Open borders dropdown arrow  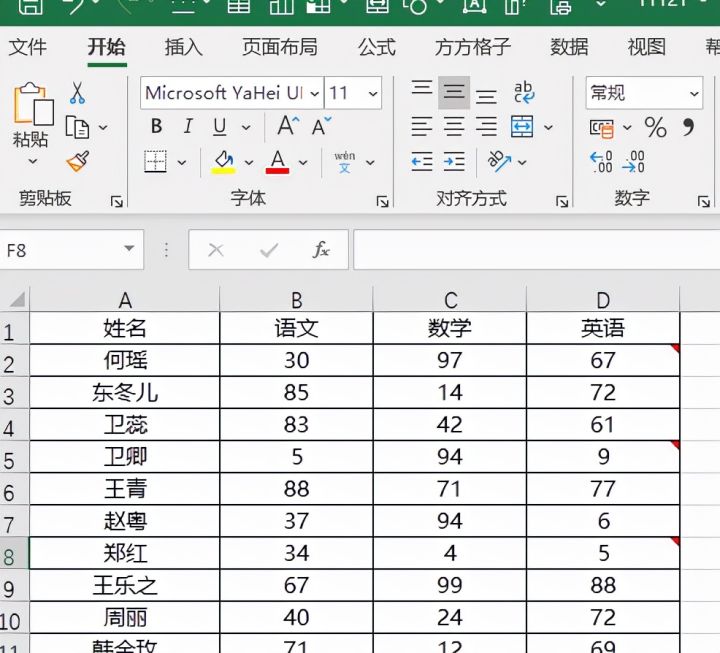click(x=182, y=163)
